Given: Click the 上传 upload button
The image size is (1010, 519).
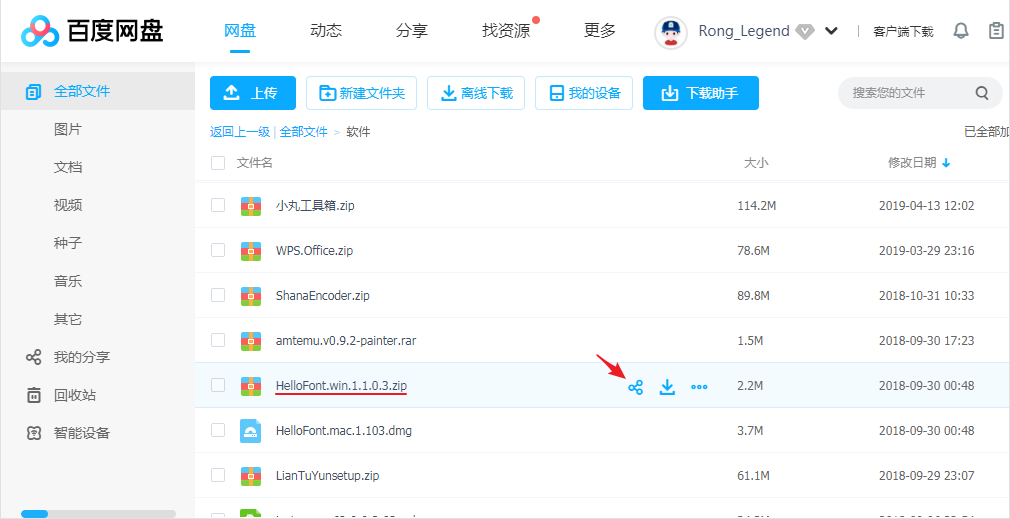Looking at the screenshot, I should 252,93.
